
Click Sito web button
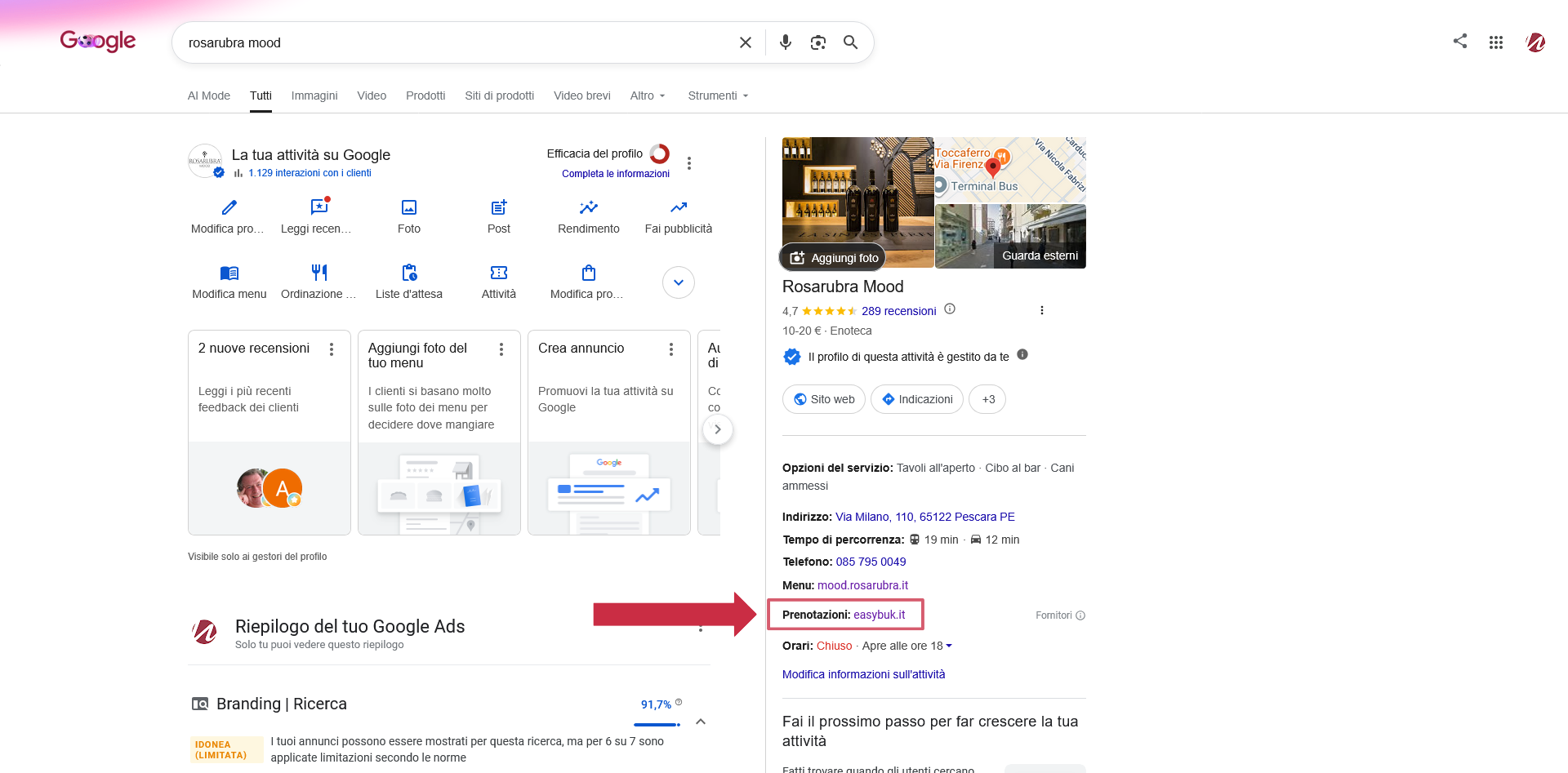(x=824, y=399)
